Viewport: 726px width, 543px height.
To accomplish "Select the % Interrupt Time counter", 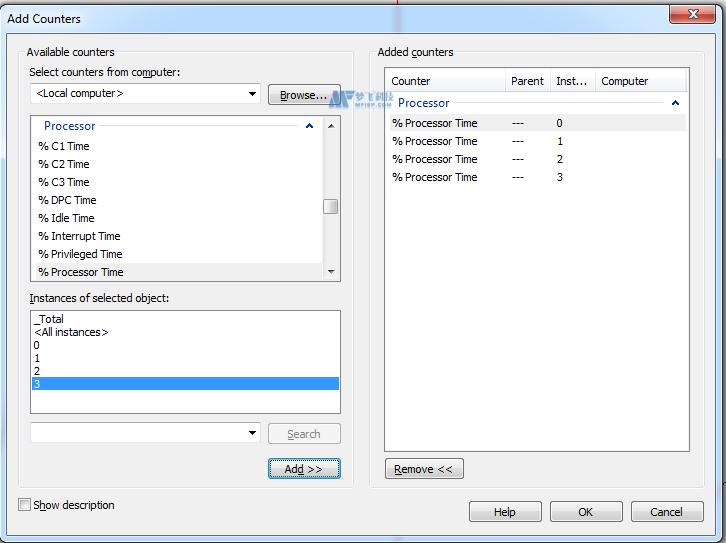I will (x=79, y=236).
